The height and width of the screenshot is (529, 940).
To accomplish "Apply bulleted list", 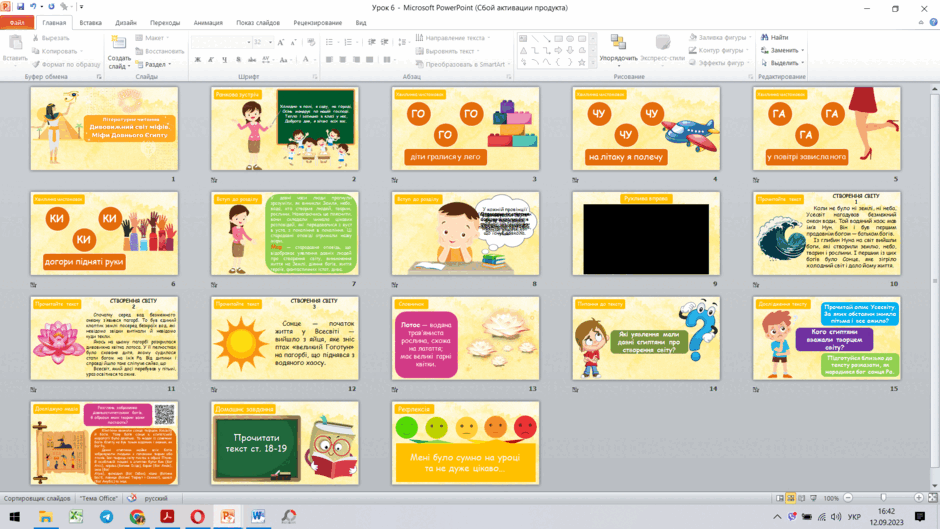I will [330, 42].
